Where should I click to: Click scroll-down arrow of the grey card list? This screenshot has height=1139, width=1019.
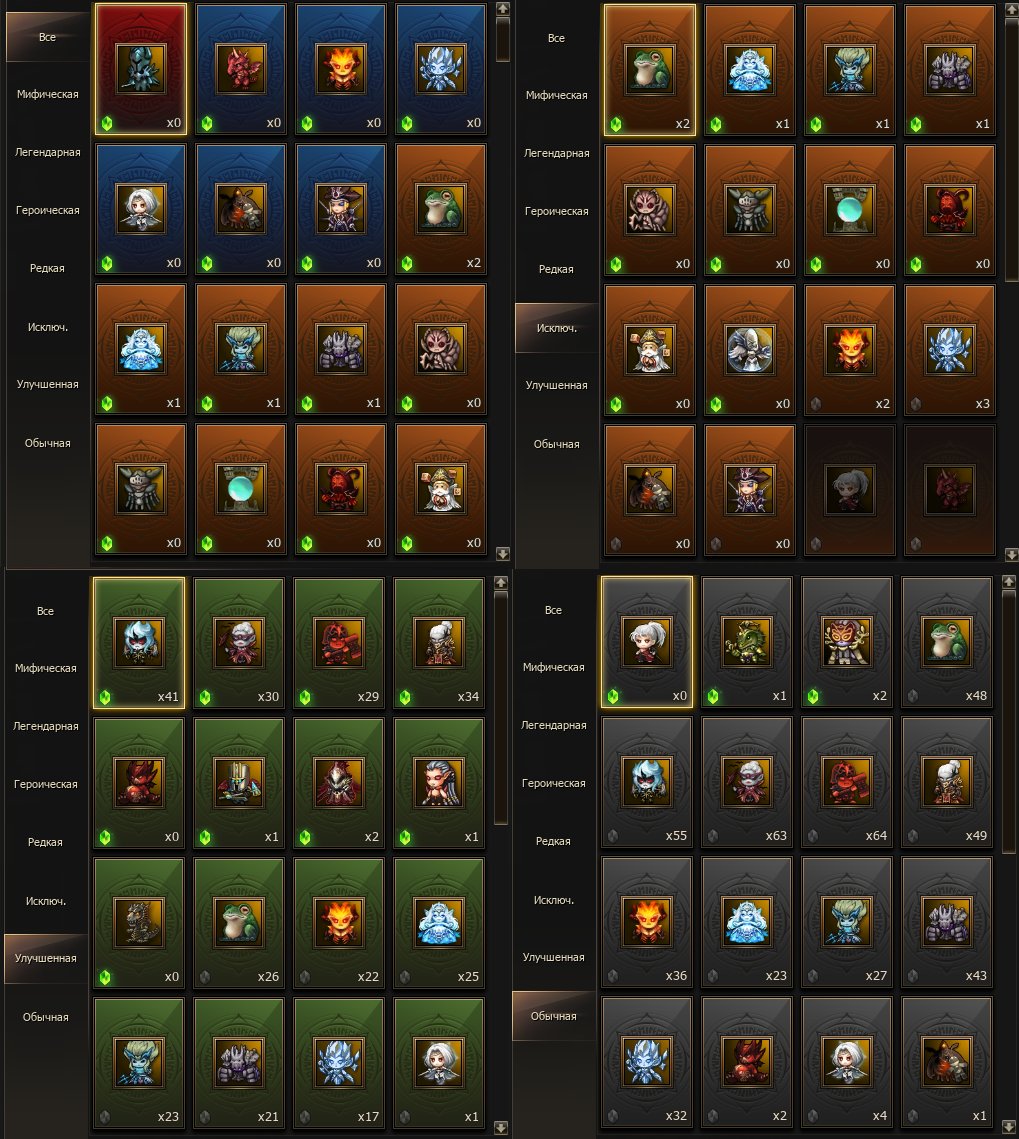(x=1009, y=1127)
